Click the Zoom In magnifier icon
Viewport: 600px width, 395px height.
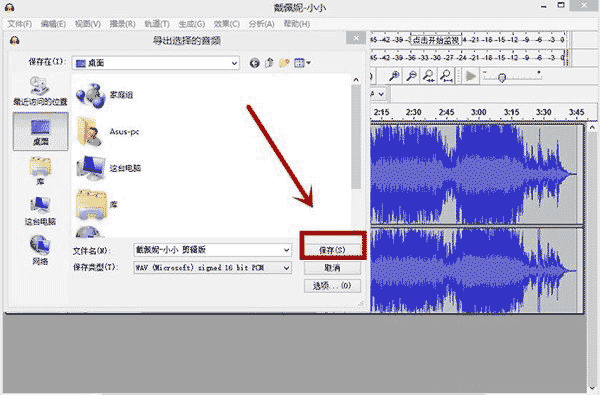pyautogui.click(x=394, y=76)
